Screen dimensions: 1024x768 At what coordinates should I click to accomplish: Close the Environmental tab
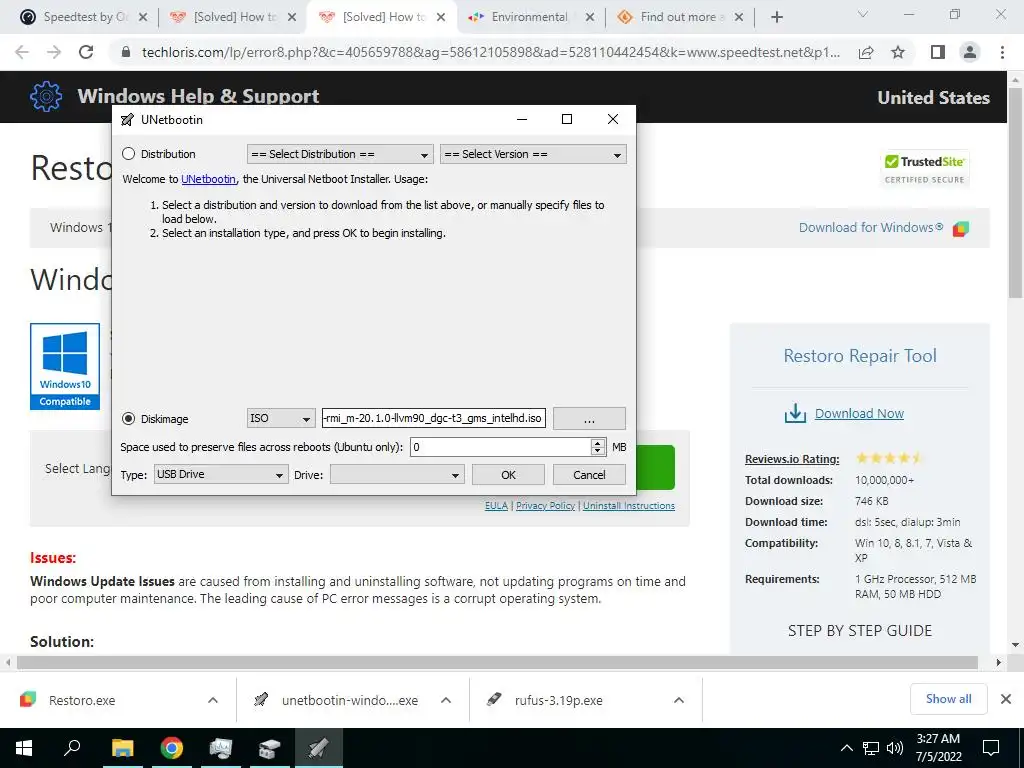point(590,17)
